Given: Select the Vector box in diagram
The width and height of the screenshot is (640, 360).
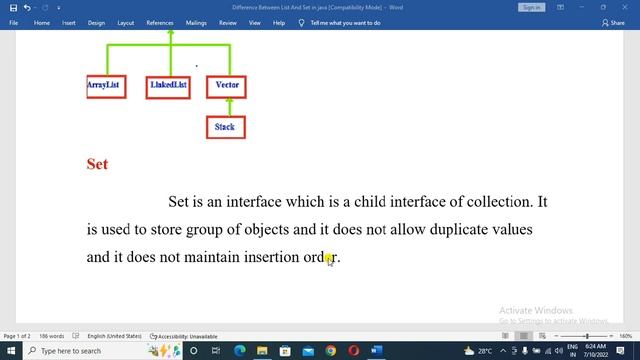Looking at the screenshot, I should (226, 87).
